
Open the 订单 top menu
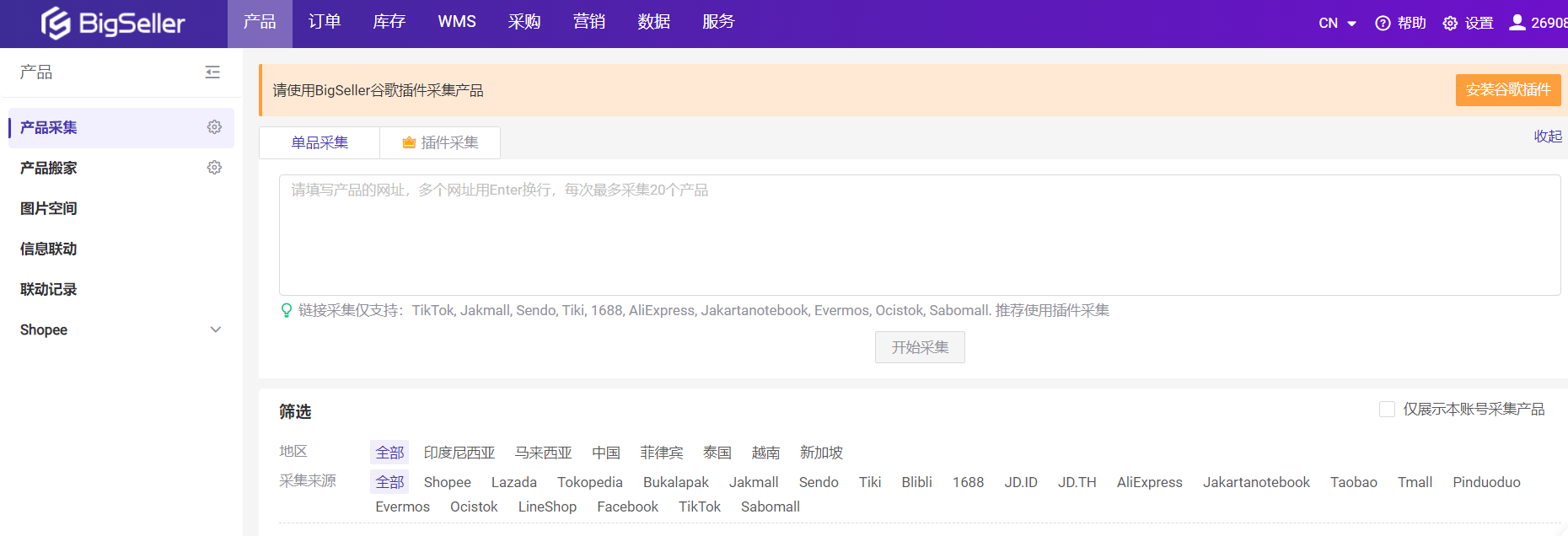coord(325,22)
